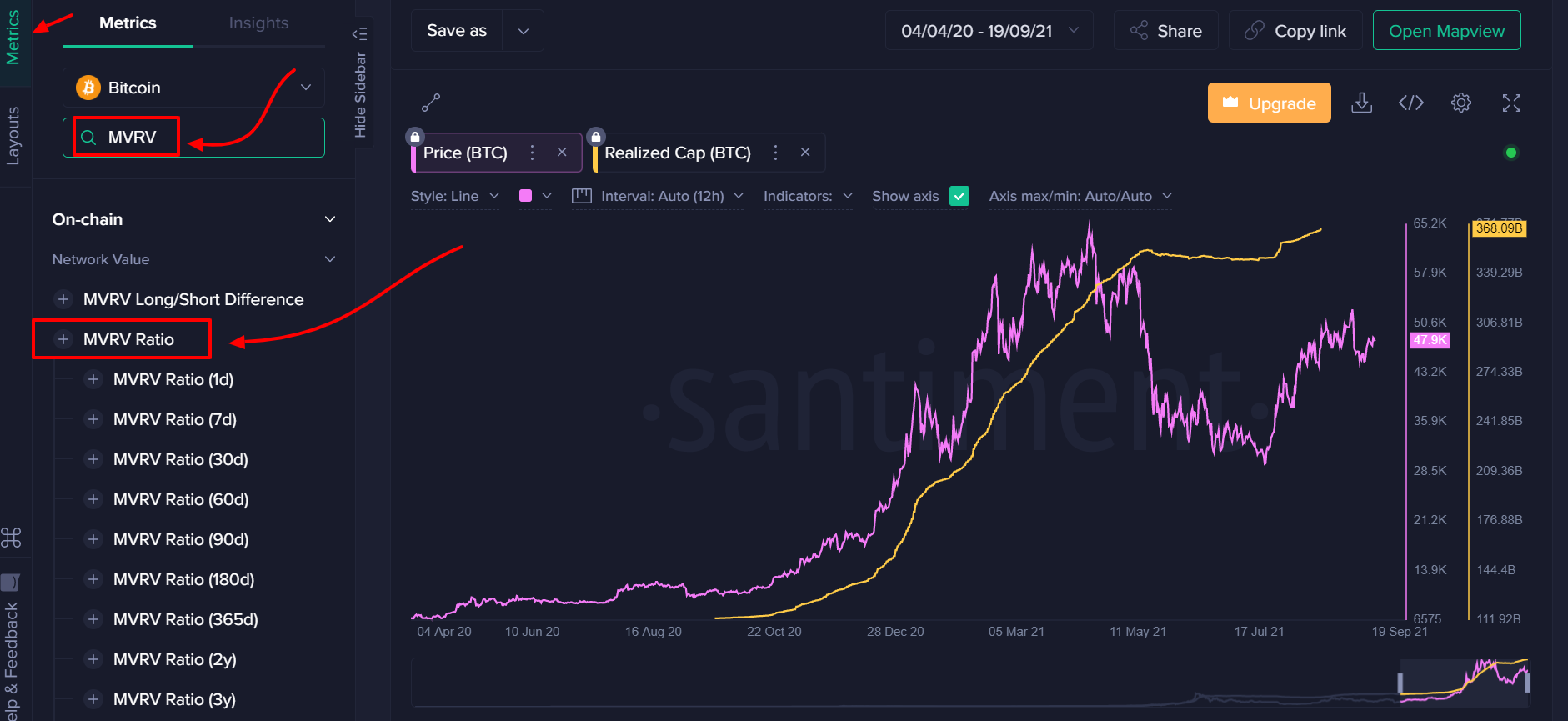1568x721 pixels.
Task: Switch to the Metrics tab
Action: [128, 23]
